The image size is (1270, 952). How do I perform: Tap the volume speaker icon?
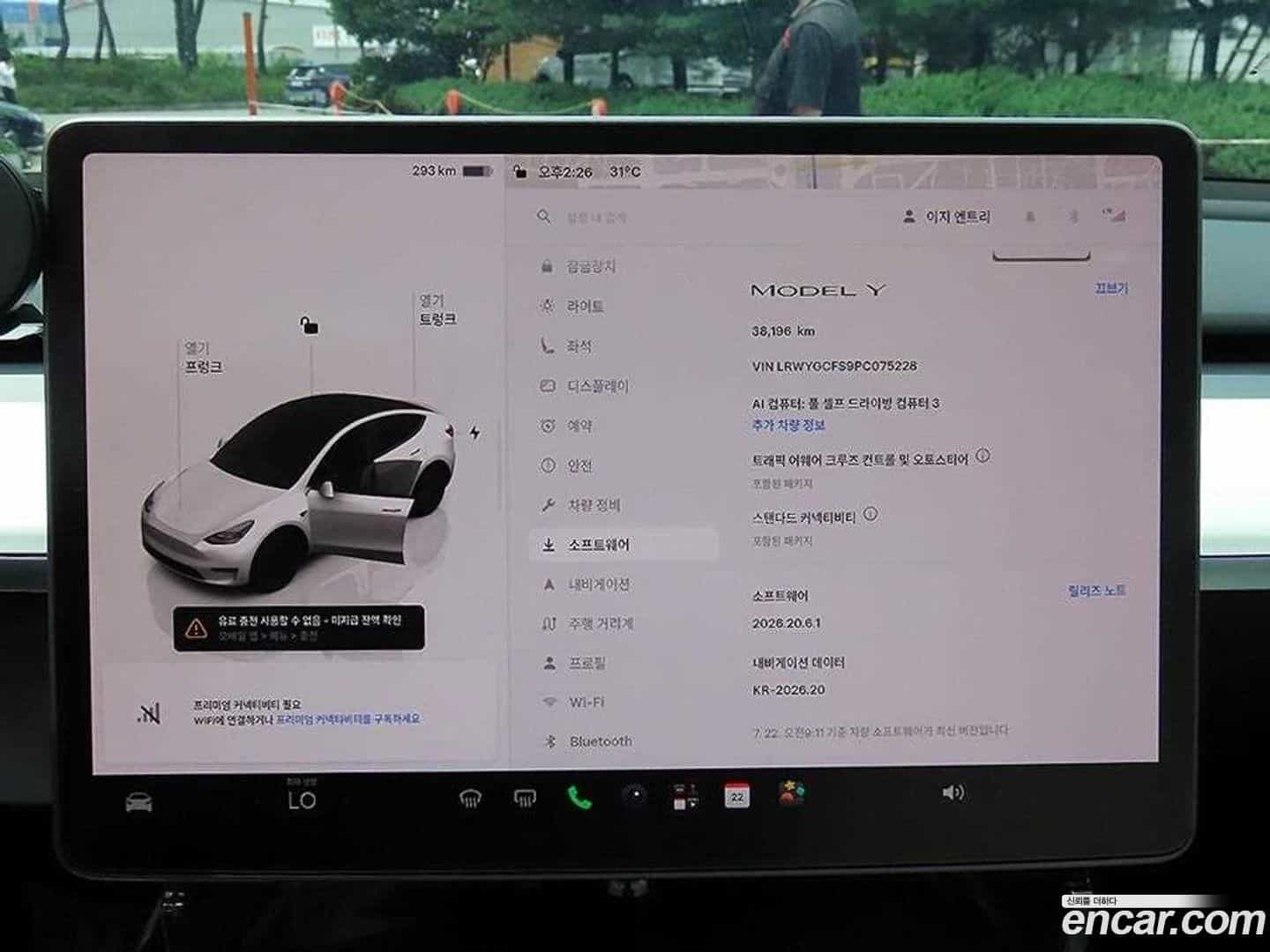pyautogui.click(x=953, y=792)
